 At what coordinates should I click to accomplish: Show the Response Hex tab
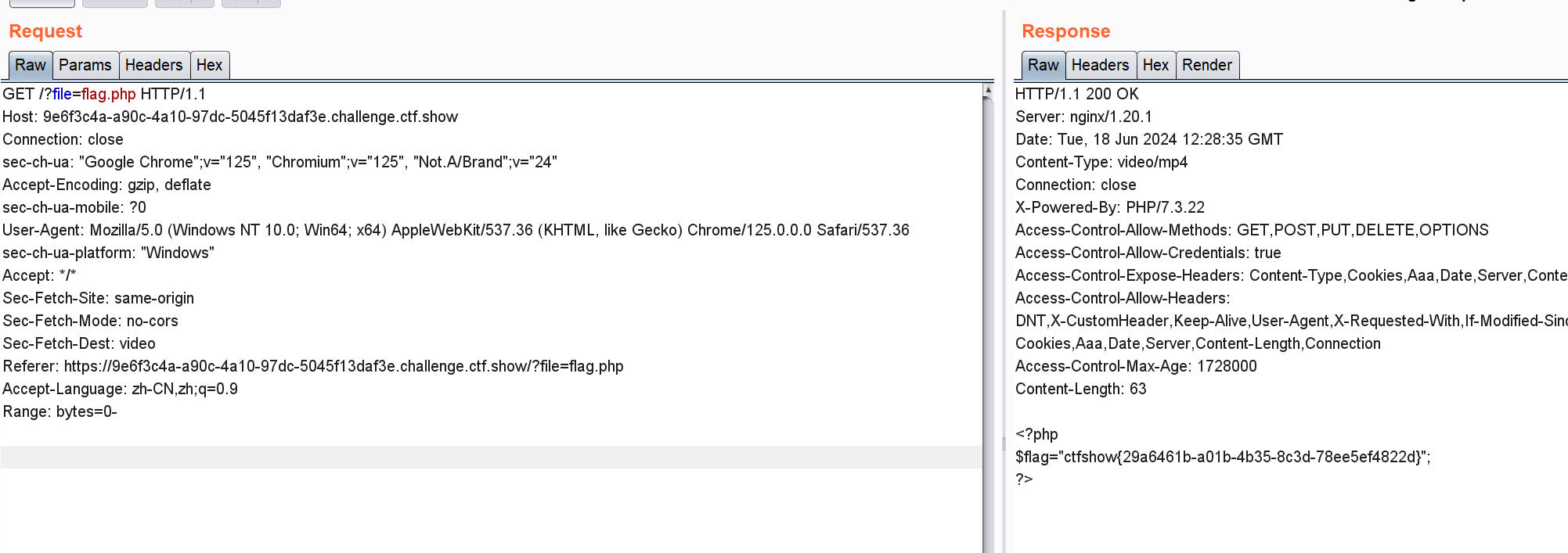(x=1155, y=65)
